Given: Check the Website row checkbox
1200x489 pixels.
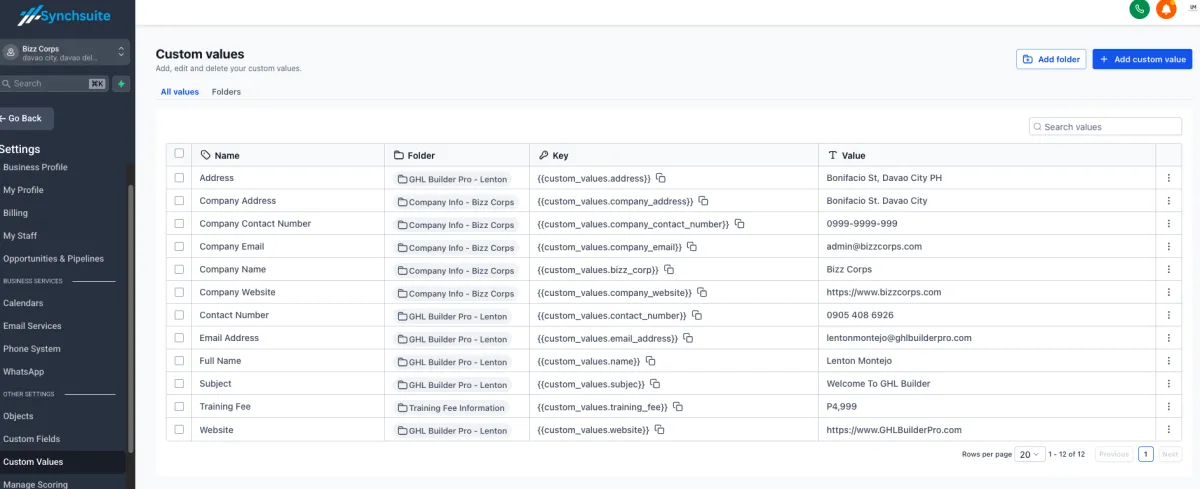Looking at the screenshot, I should 179,430.
